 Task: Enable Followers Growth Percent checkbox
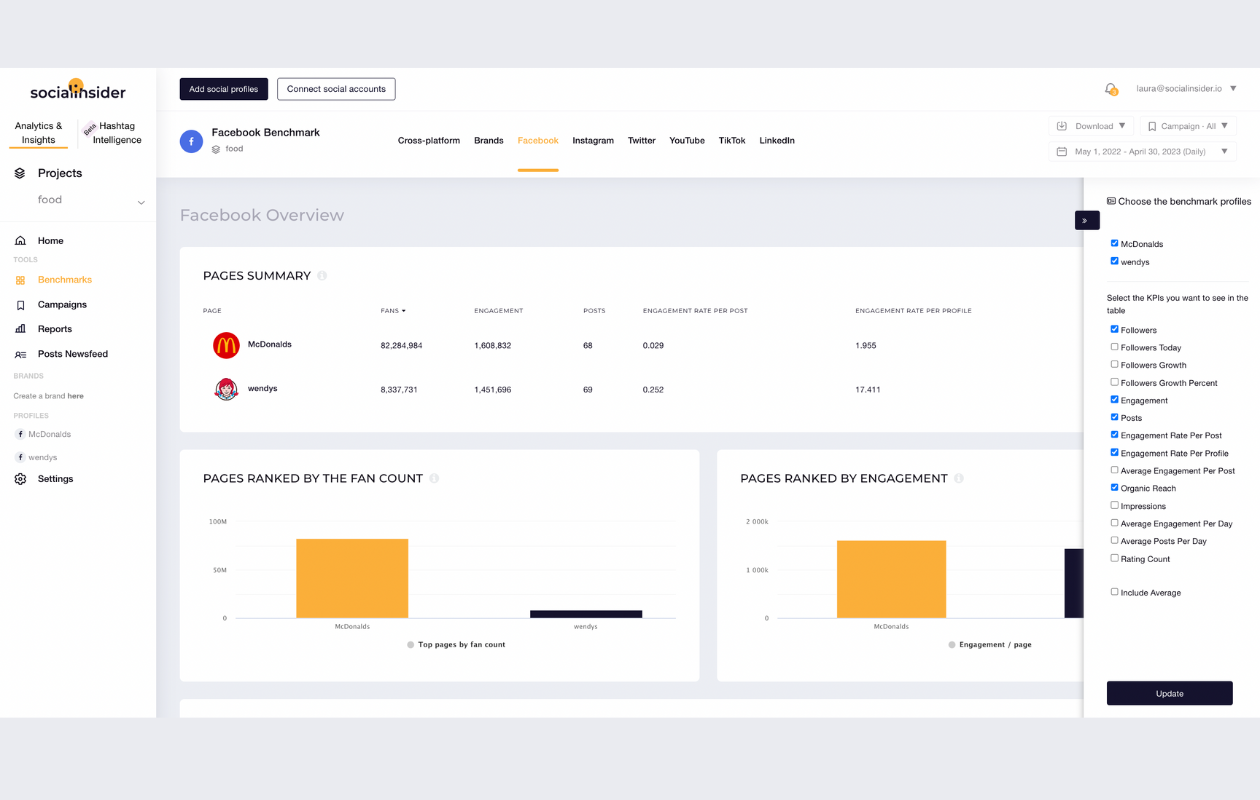[x=1114, y=382]
